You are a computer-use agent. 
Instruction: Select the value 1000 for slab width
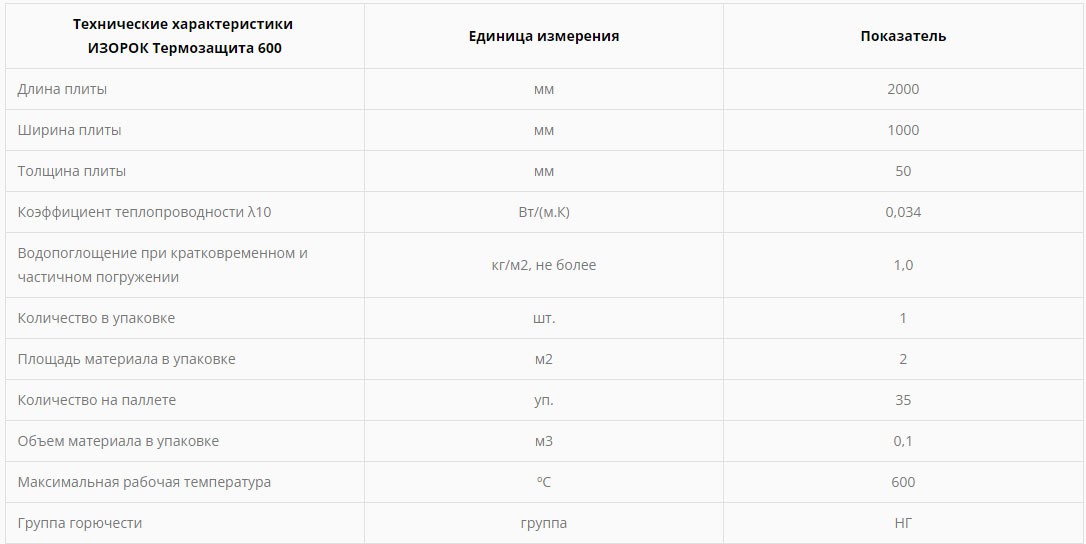coord(903,130)
